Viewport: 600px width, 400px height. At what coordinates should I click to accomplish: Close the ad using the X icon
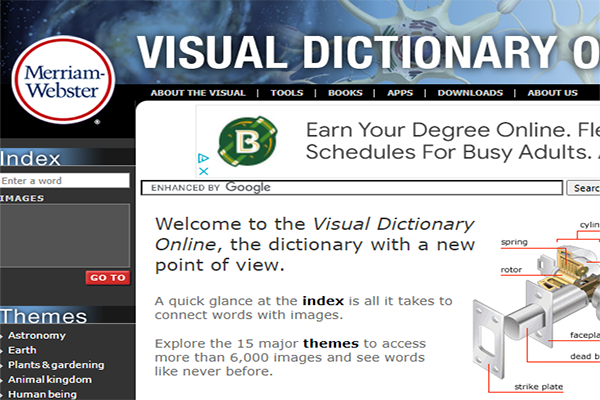[203, 170]
